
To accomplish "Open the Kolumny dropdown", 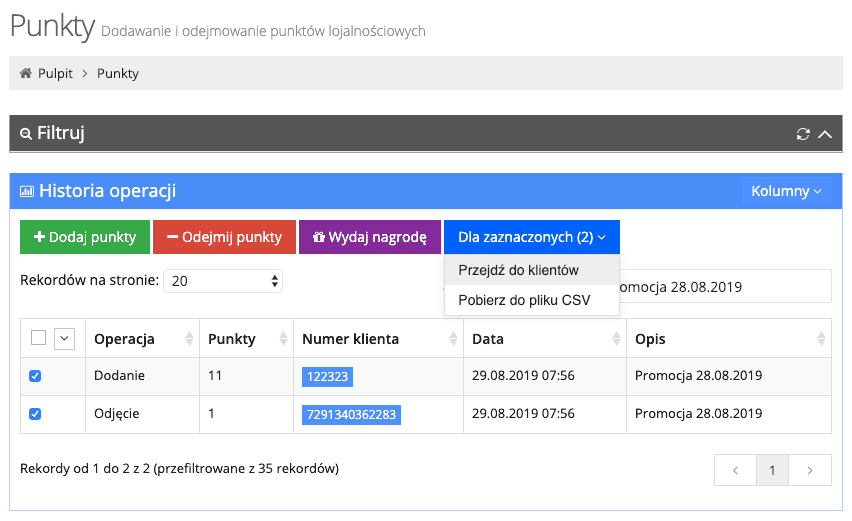I will pos(786,191).
